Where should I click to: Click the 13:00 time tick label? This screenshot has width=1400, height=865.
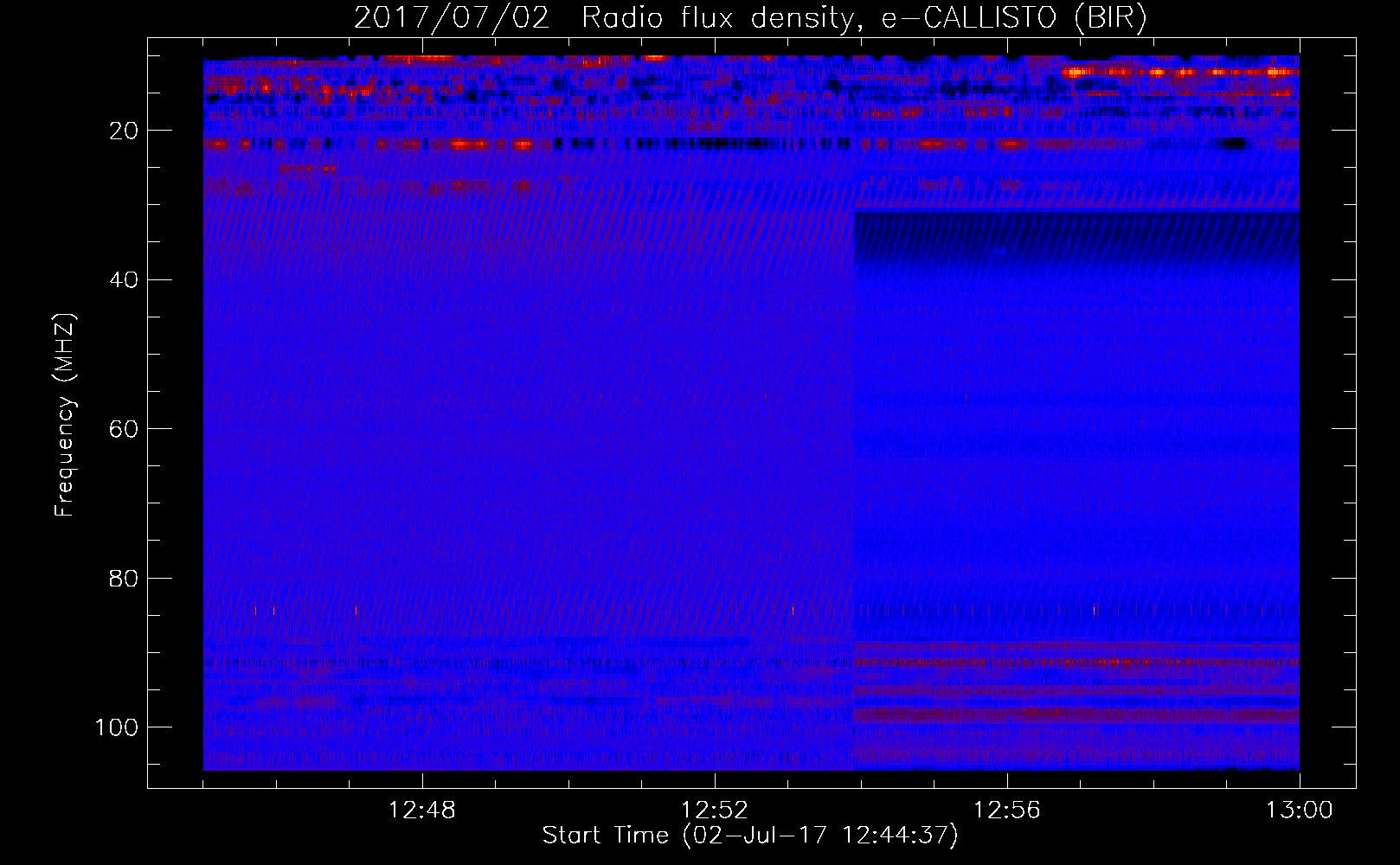(1300, 811)
